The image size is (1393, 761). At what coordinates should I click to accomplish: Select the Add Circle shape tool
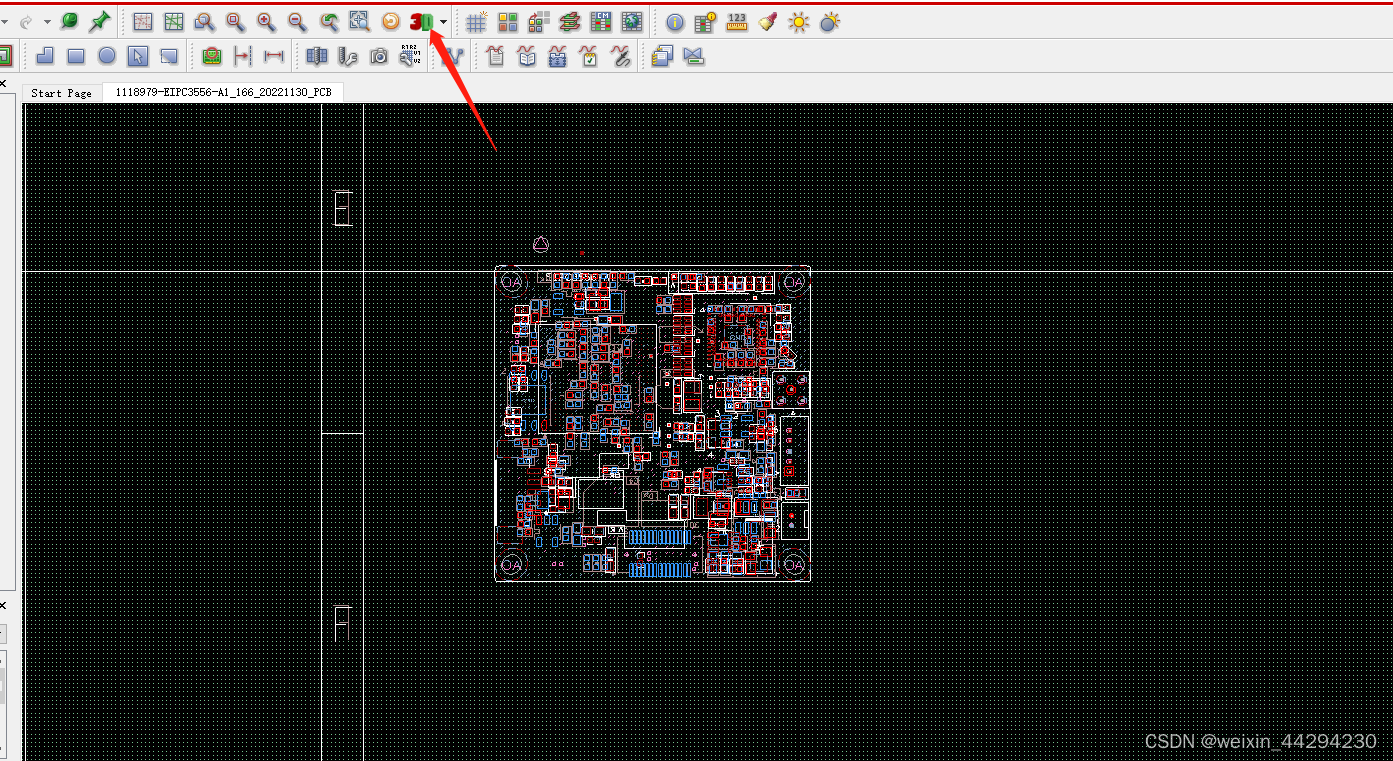click(107, 56)
